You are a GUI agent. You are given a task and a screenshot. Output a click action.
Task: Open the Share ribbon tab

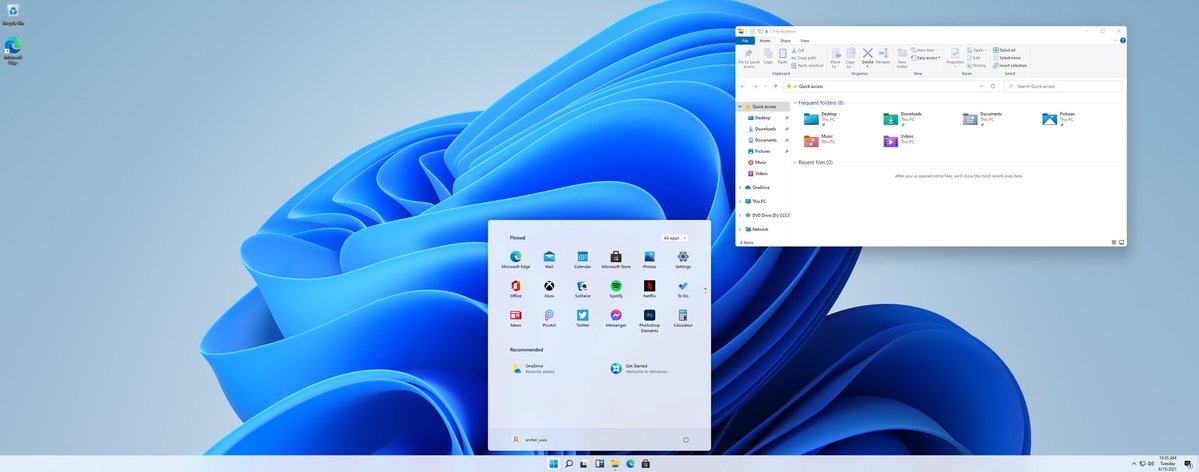785,41
